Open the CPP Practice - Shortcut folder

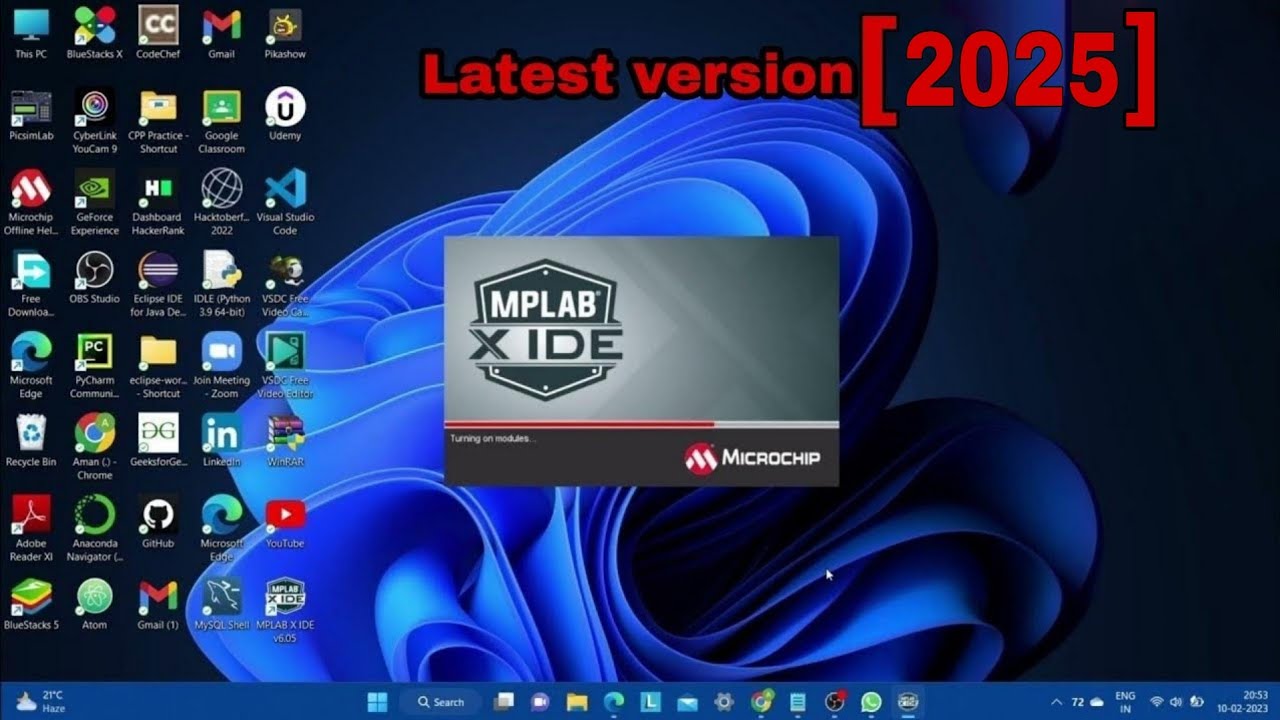coord(158,122)
